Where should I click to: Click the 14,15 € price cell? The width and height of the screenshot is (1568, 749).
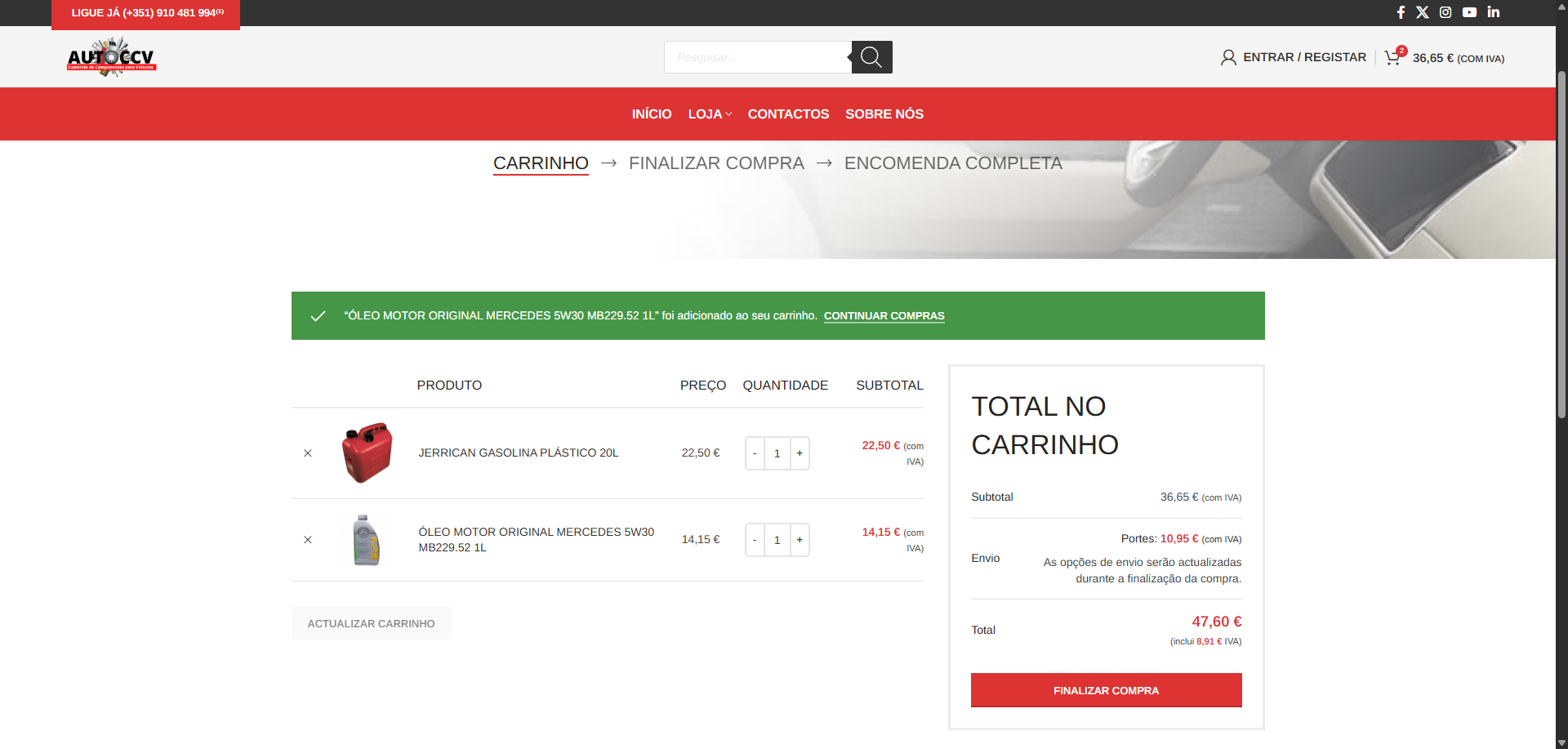click(x=701, y=539)
